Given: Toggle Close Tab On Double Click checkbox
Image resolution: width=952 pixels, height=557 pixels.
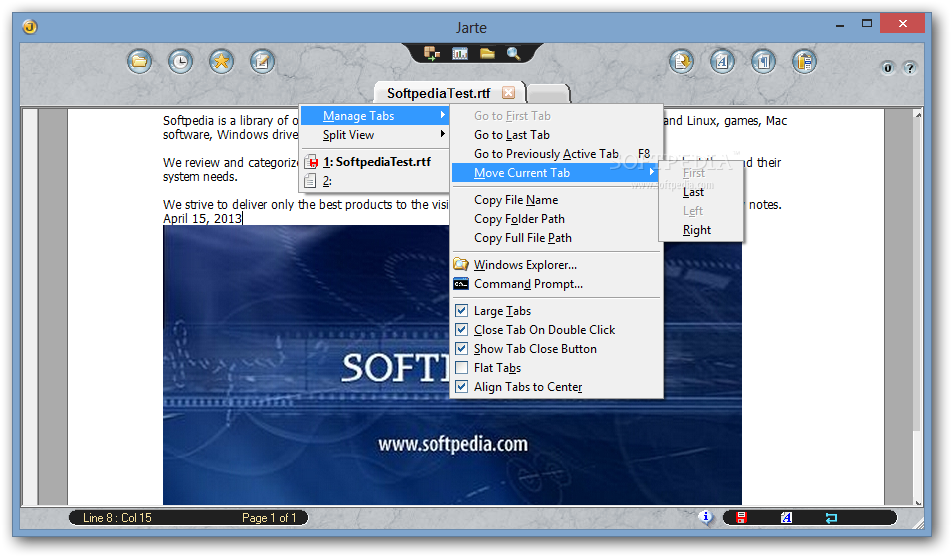Looking at the screenshot, I should pyautogui.click(x=461, y=329).
